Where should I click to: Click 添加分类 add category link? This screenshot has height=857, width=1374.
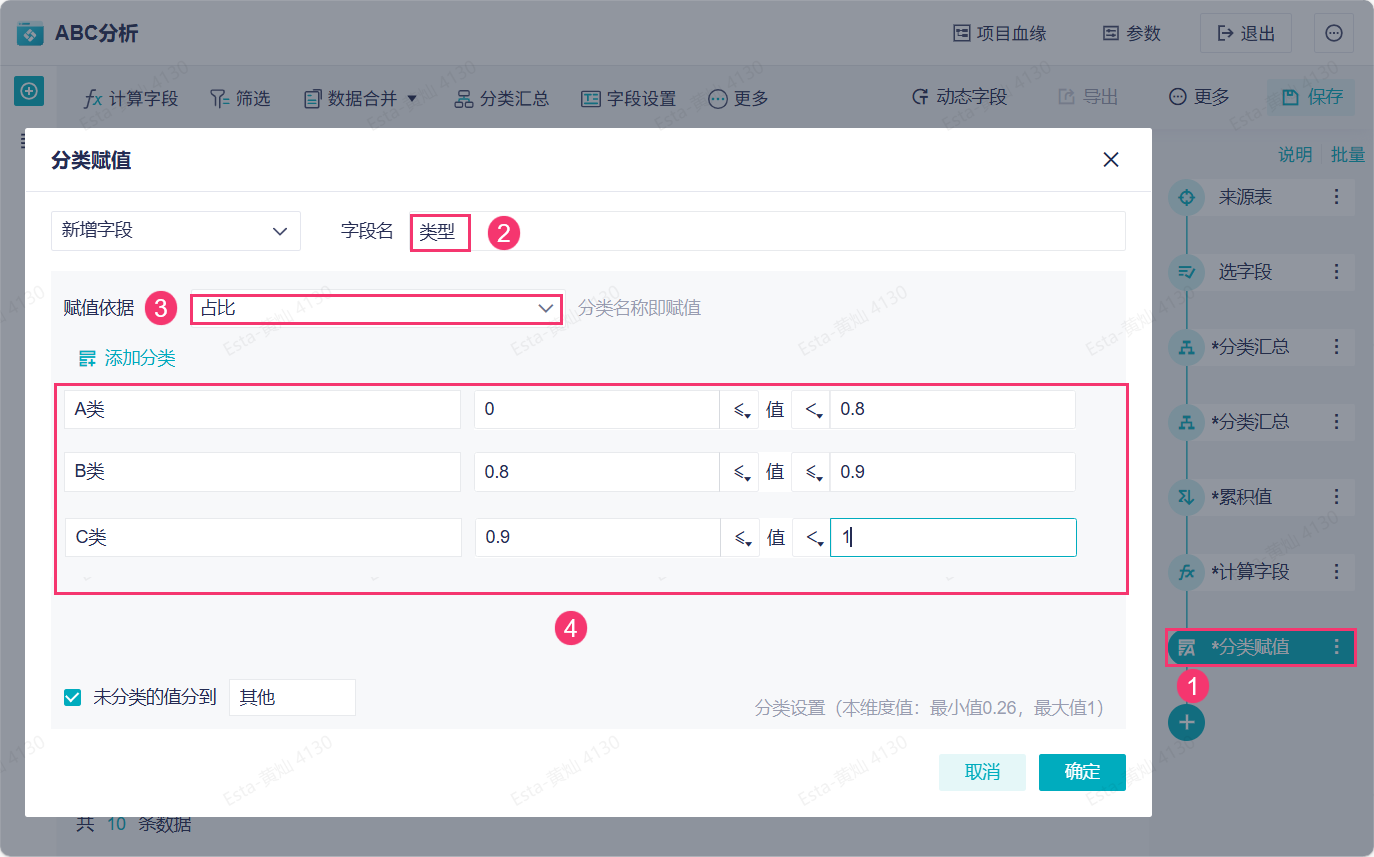(x=127, y=358)
